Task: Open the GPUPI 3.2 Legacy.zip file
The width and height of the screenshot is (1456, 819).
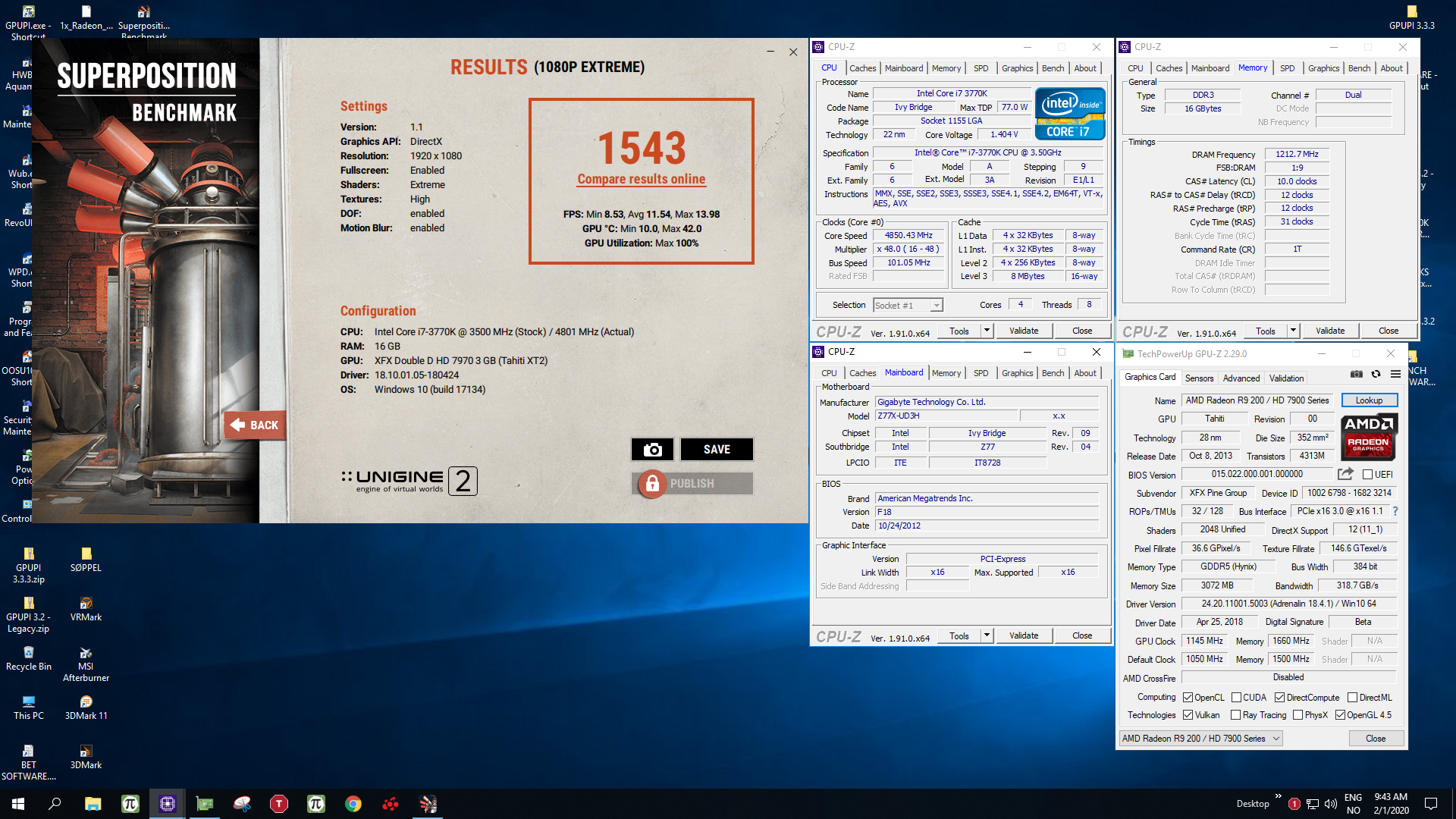Action: pos(29,615)
